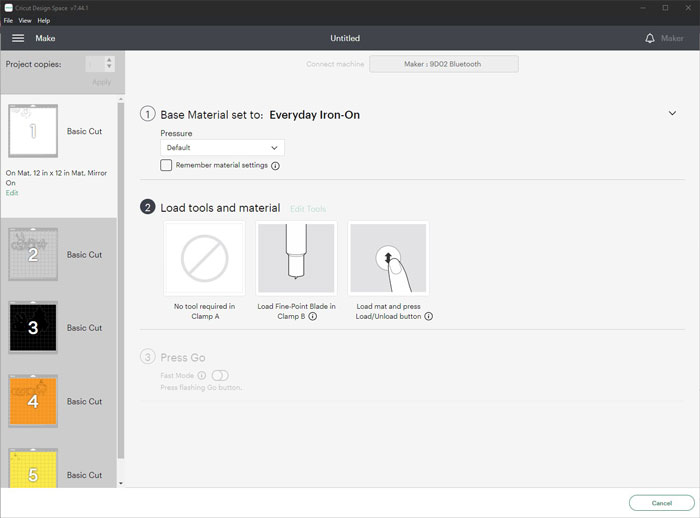Click the Cancel button
Screen dimensions: 700x518
[662, 503]
